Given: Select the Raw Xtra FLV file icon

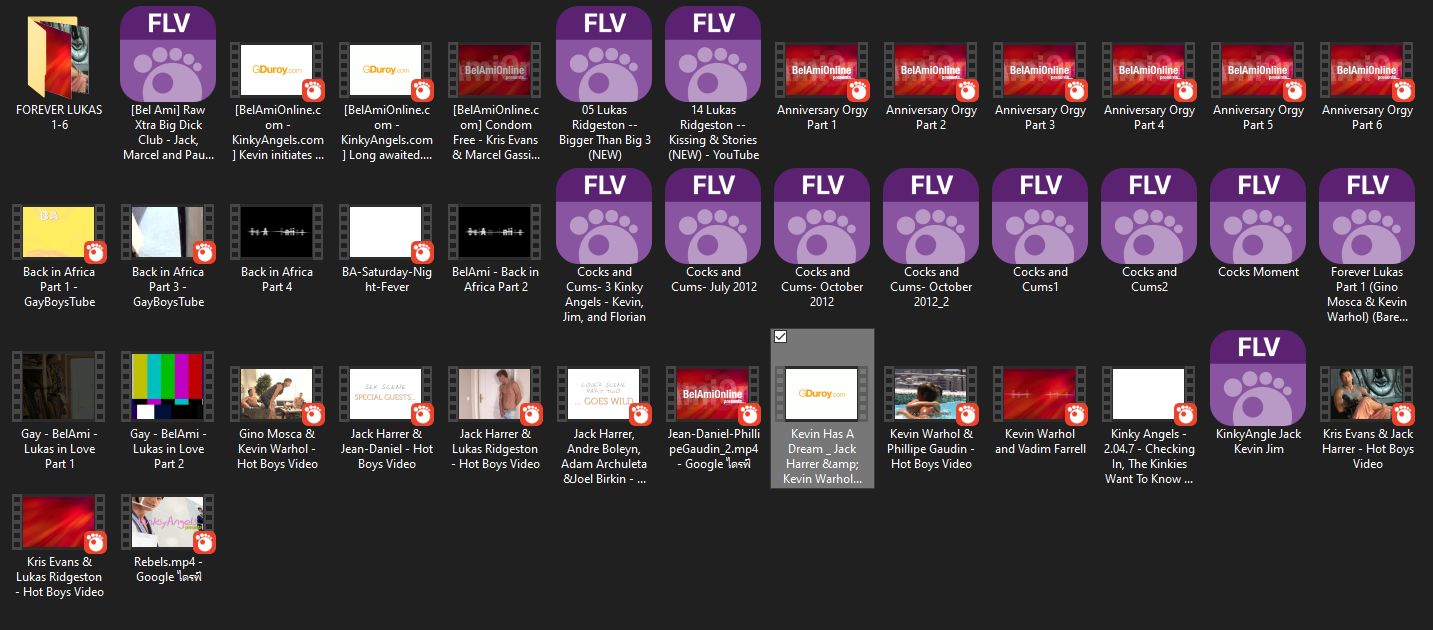Looking at the screenshot, I should click(168, 52).
